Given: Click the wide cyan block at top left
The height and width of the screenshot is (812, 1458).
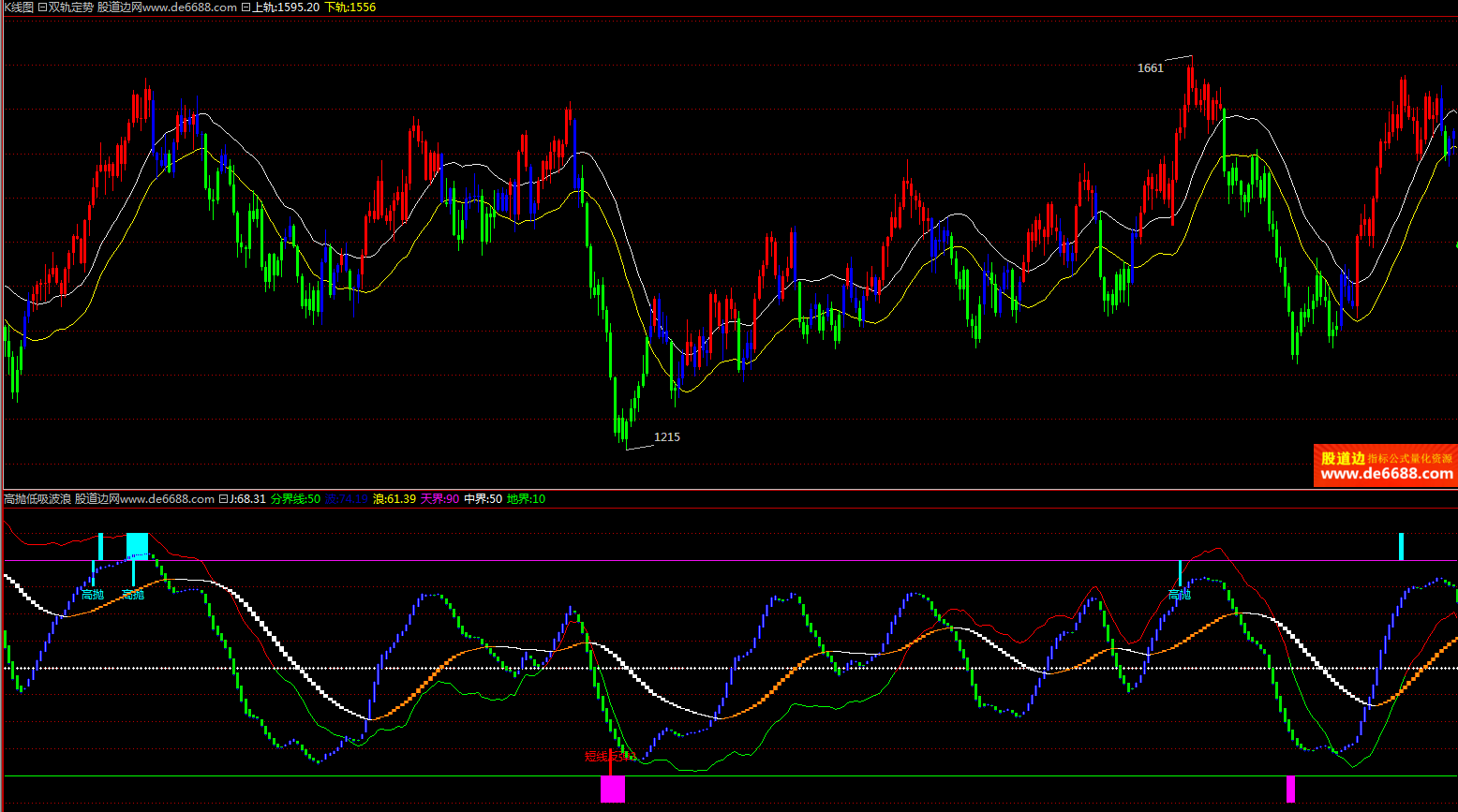Looking at the screenshot, I should point(137,546).
